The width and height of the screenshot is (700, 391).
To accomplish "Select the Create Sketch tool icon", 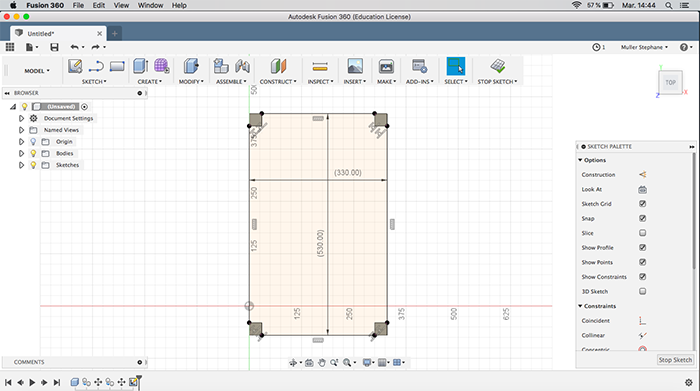I will [75, 66].
